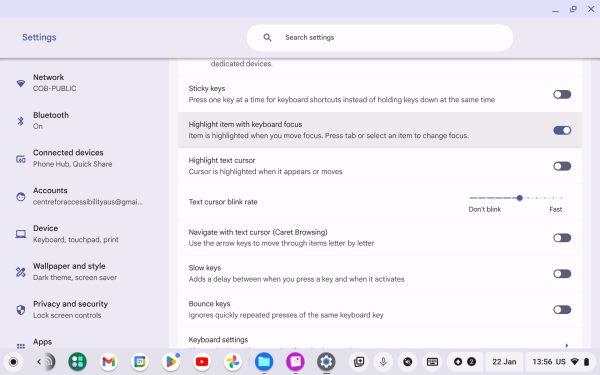The image size is (600, 375).
Task: Click the 'Don't blink' slider label
Action: (484, 209)
